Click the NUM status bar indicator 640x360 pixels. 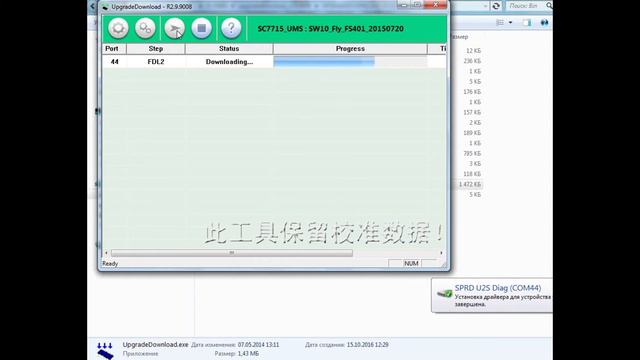pos(411,264)
